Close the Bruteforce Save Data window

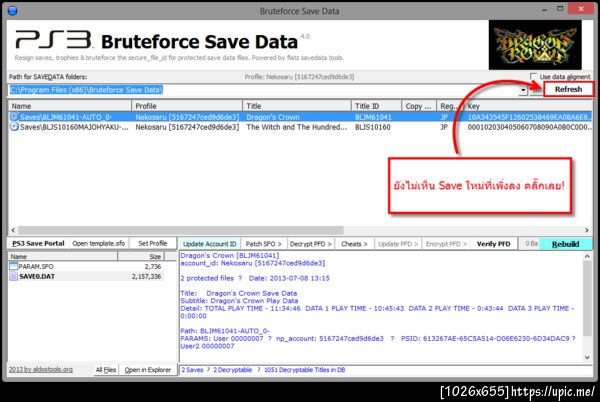pyautogui.click(x=581, y=9)
